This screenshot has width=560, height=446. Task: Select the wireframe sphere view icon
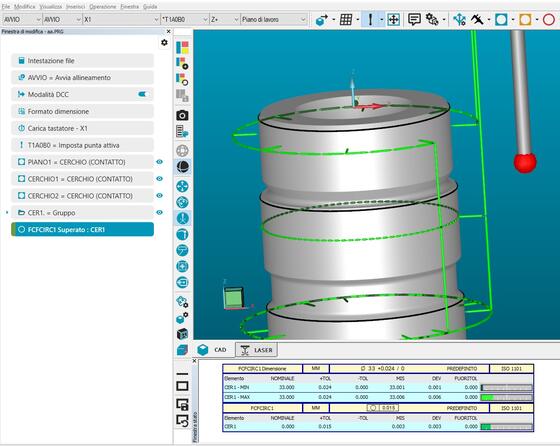pyautogui.click(x=182, y=150)
